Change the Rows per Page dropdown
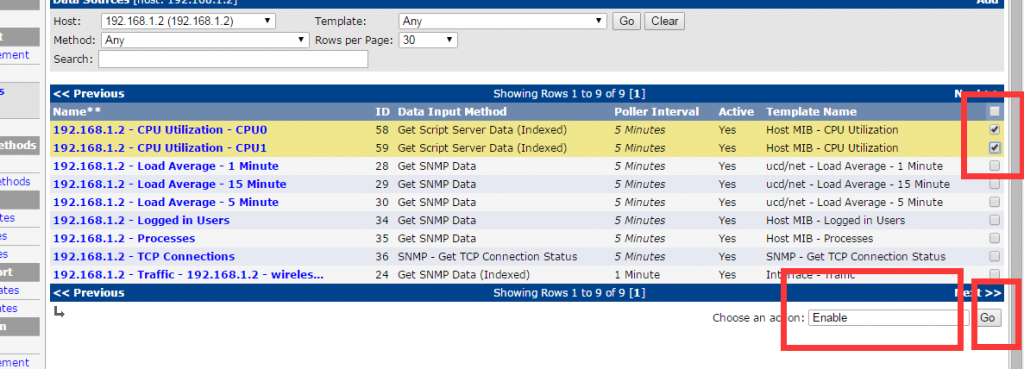Screen dimensions: 1024x369 tap(428, 40)
